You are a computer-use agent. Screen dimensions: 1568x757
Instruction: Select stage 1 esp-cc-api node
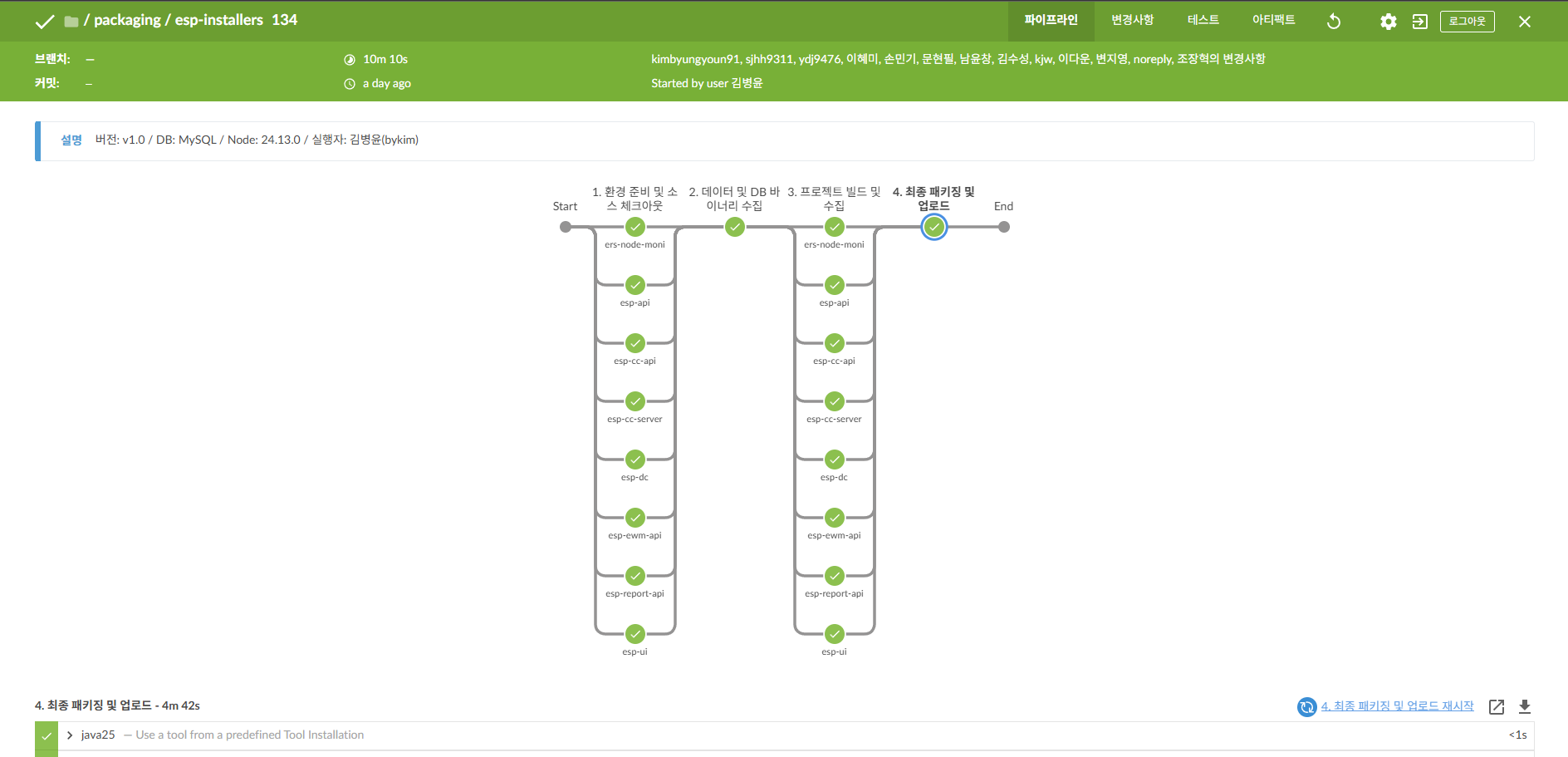pyautogui.click(x=635, y=343)
